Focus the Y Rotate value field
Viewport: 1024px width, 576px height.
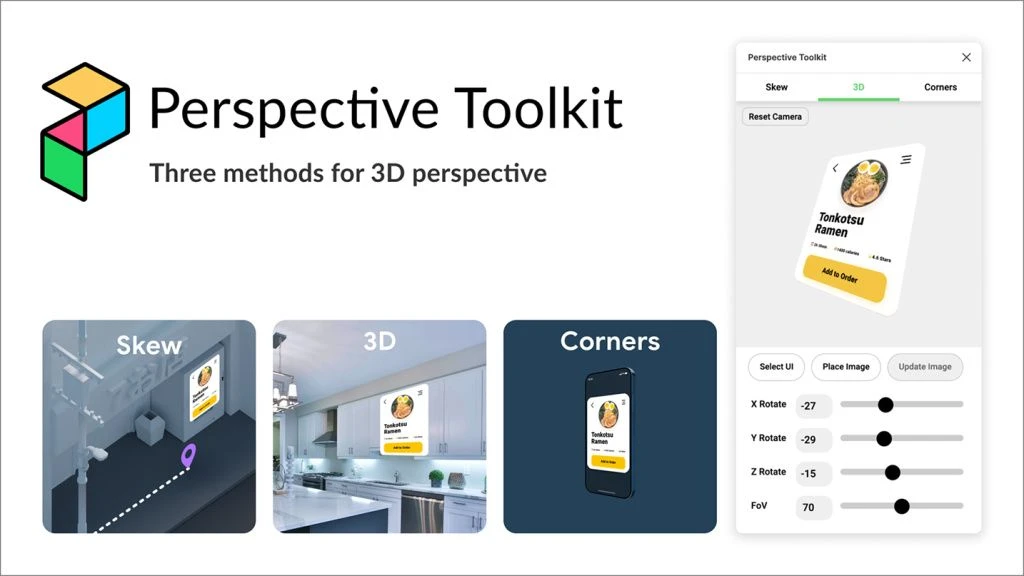tap(814, 439)
